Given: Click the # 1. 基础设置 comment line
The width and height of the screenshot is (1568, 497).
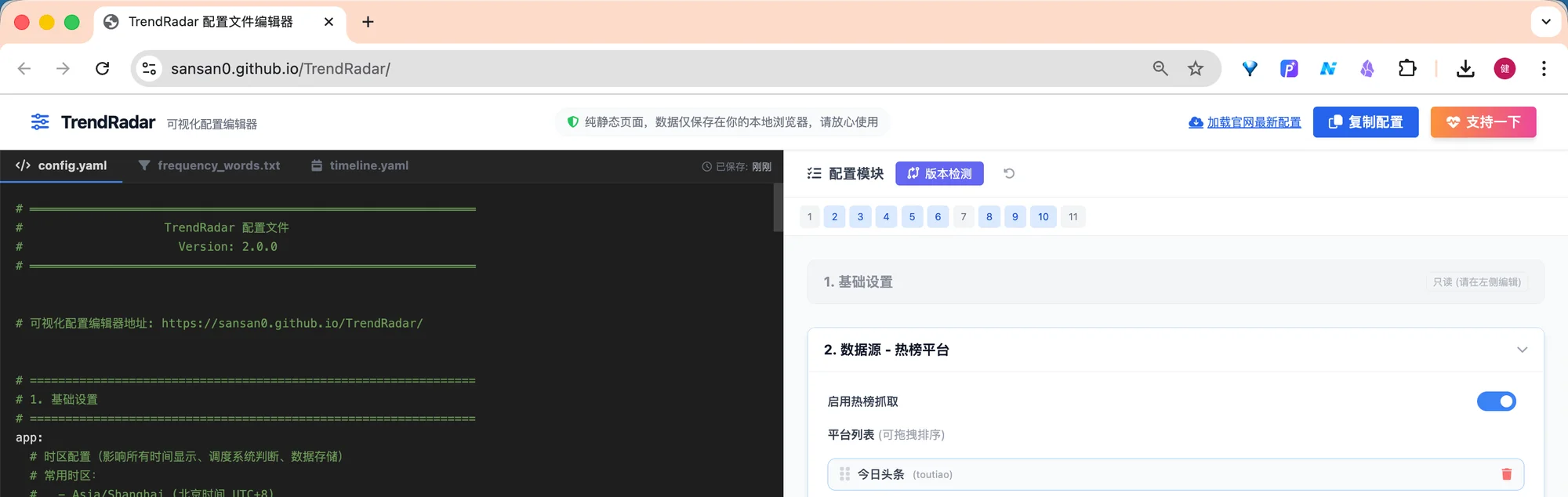Looking at the screenshot, I should tap(56, 399).
